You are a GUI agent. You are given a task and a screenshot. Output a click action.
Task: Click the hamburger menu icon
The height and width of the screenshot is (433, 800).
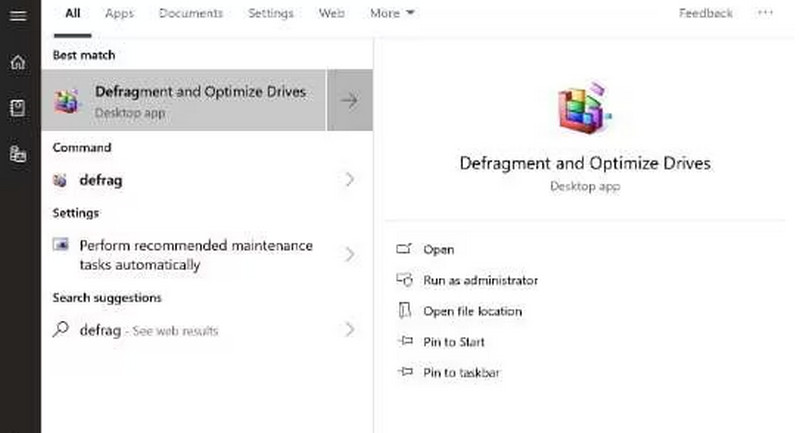(17, 15)
